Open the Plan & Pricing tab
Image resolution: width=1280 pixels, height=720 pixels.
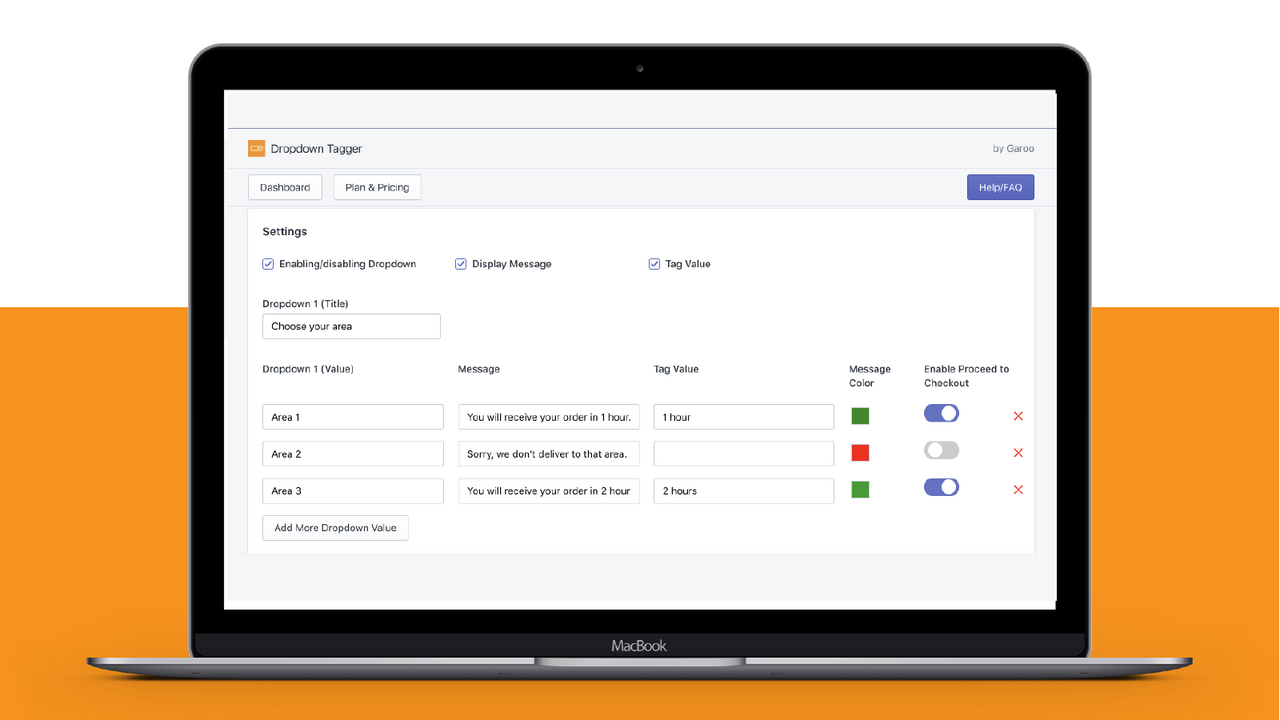point(377,187)
